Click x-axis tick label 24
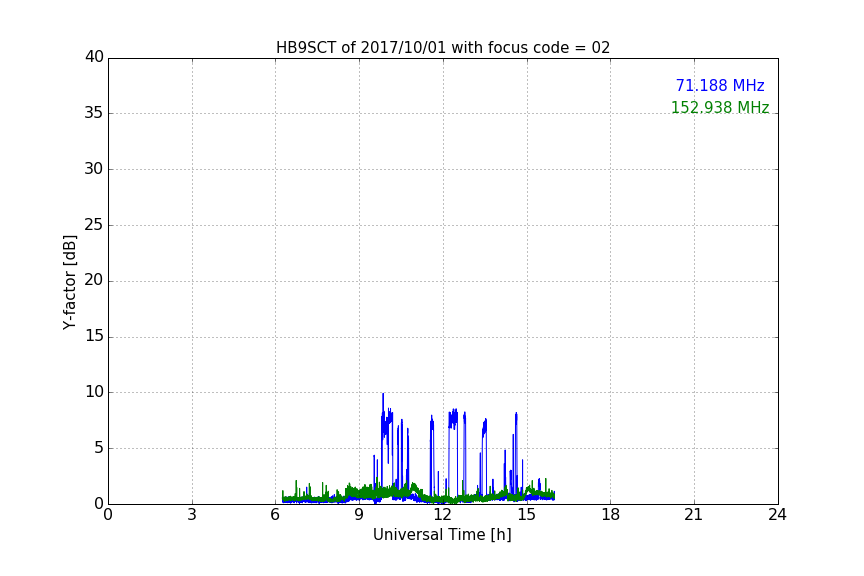 (x=777, y=515)
